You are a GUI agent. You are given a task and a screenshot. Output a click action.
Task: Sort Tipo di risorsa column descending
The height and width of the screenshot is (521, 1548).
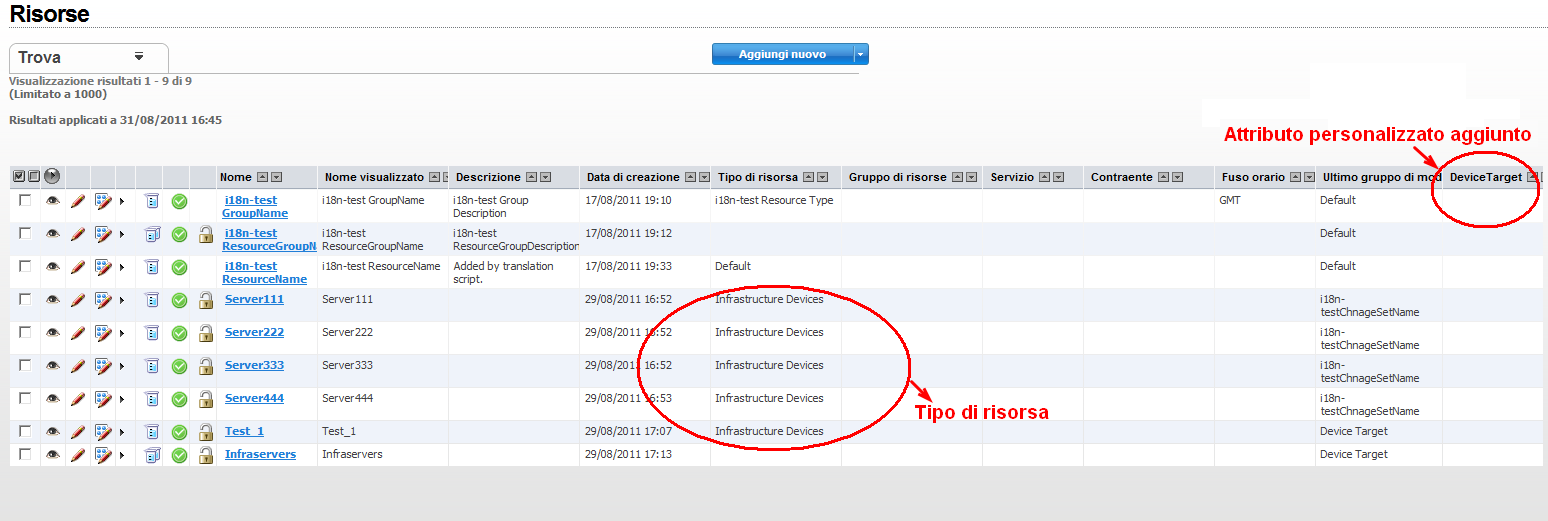(x=822, y=177)
